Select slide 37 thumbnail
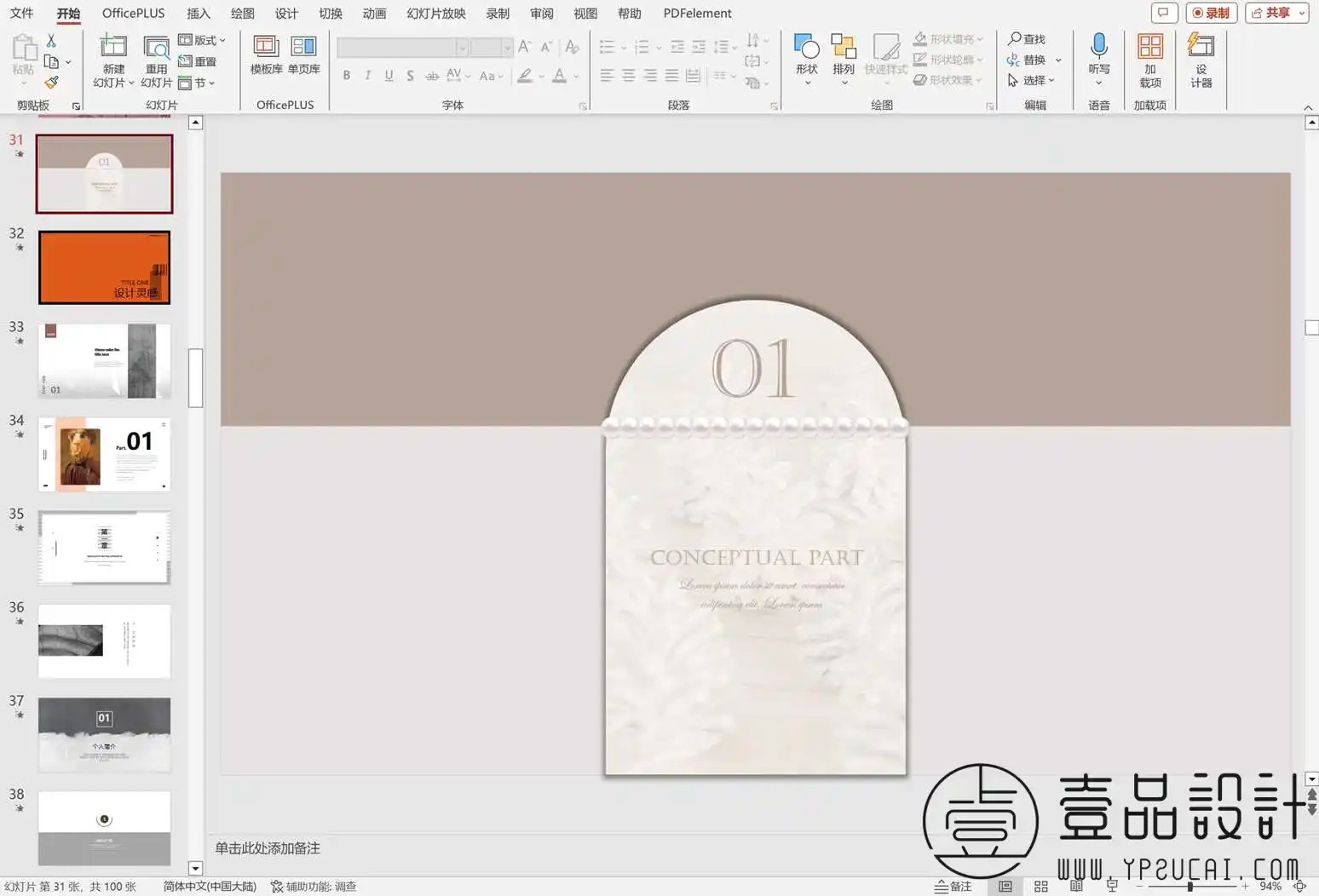Viewport: 1319px width, 896px height. coord(104,735)
